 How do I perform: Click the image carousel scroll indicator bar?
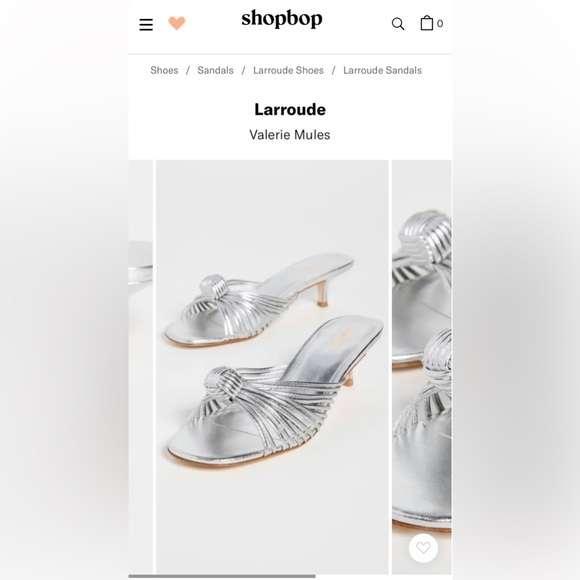point(222,576)
